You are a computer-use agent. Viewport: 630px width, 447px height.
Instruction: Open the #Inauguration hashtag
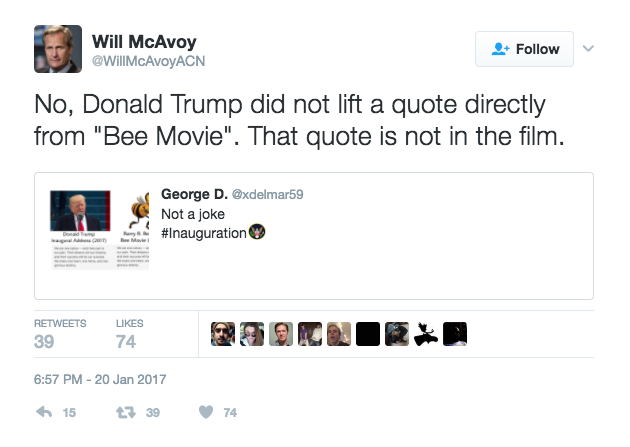[x=203, y=233]
